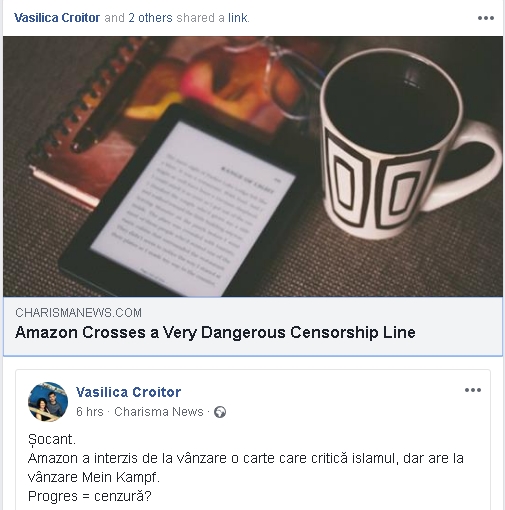
Task: Open the inner post's three-dot options menu
Action: tap(473, 390)
